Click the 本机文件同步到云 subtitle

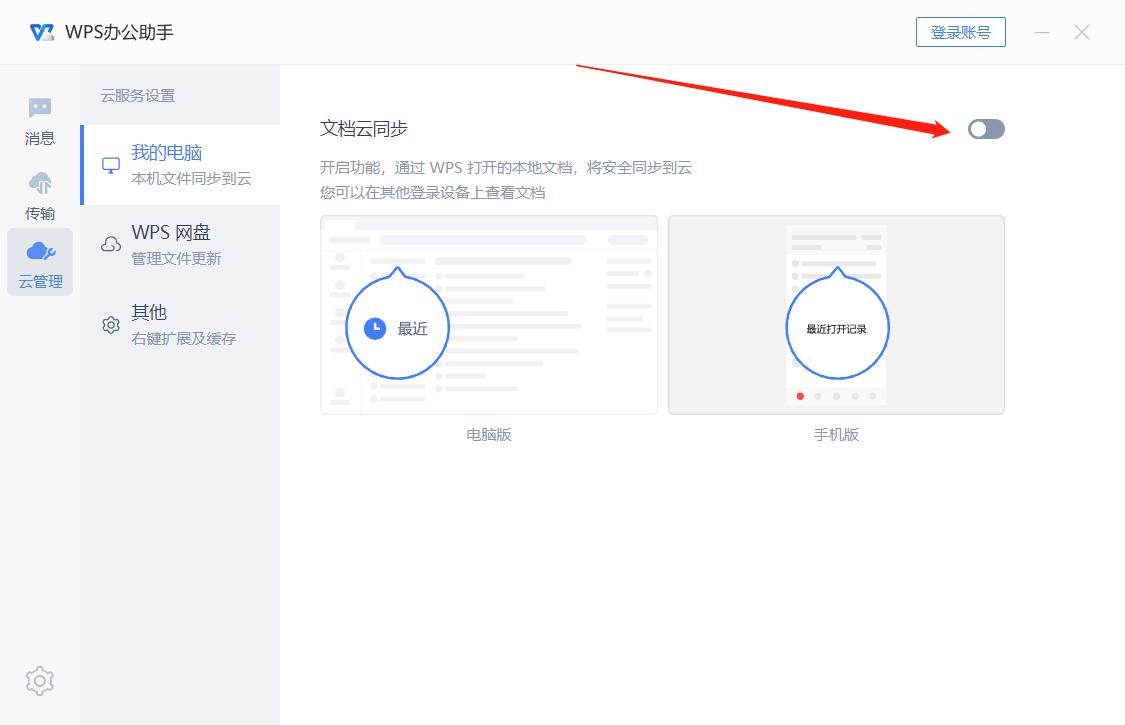[192, 179]
